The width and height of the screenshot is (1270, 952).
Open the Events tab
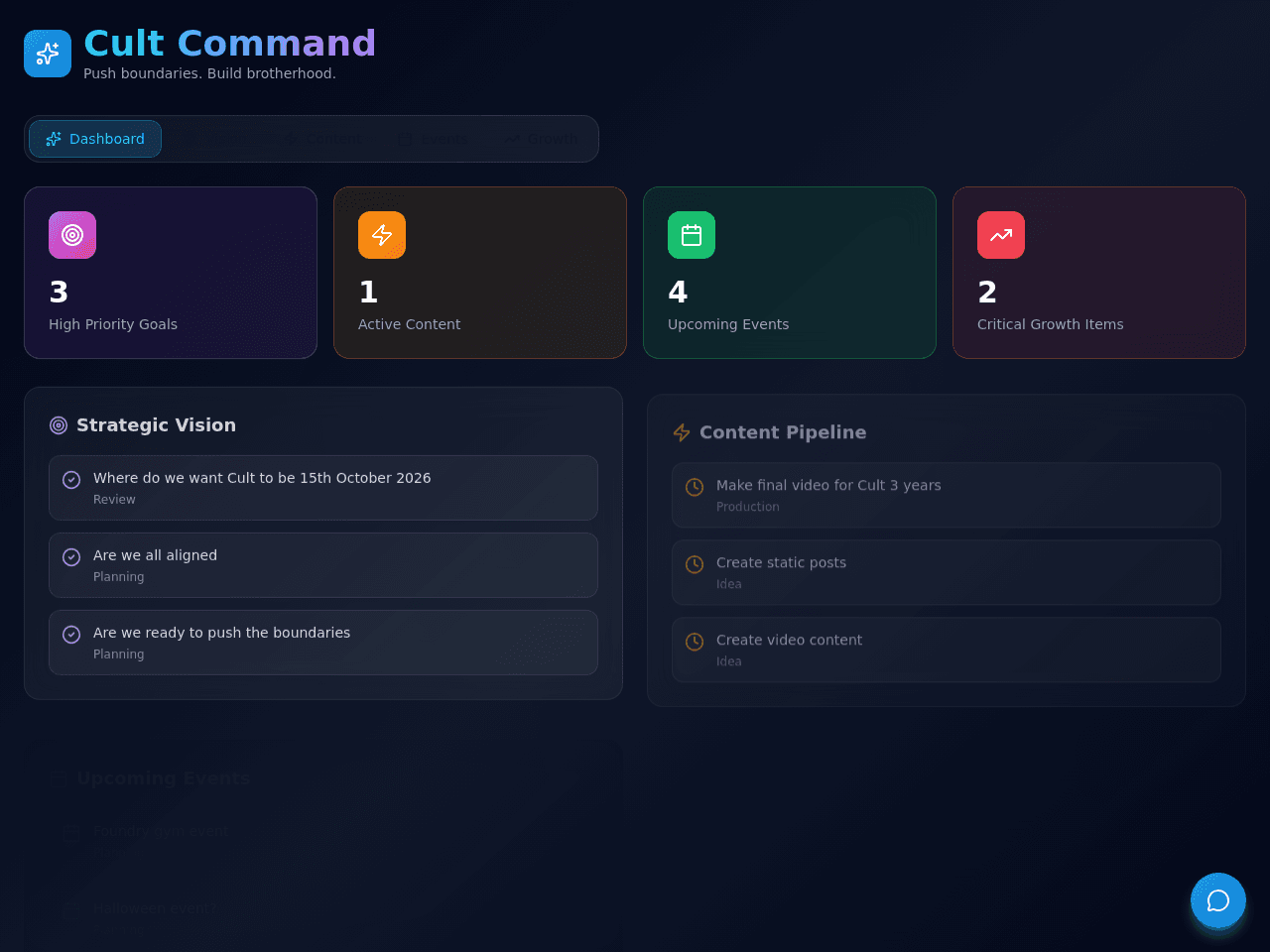click(433, 139)
